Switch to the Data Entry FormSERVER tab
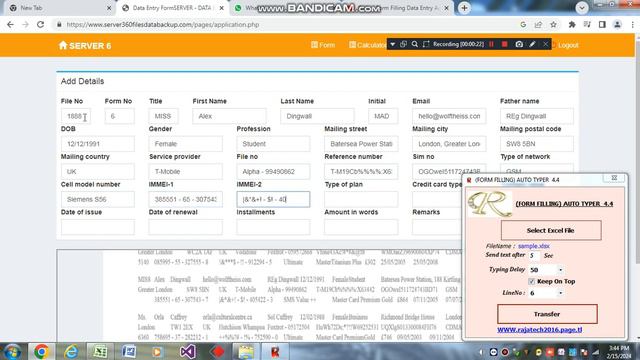 tap(172, 8)
